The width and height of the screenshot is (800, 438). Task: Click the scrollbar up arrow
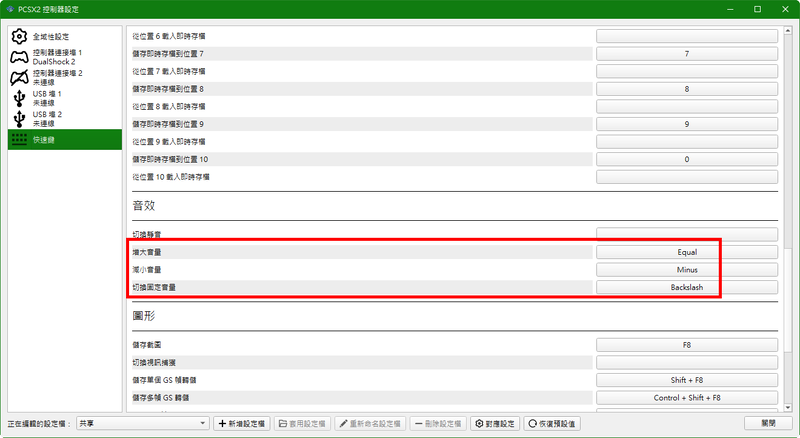788,31
